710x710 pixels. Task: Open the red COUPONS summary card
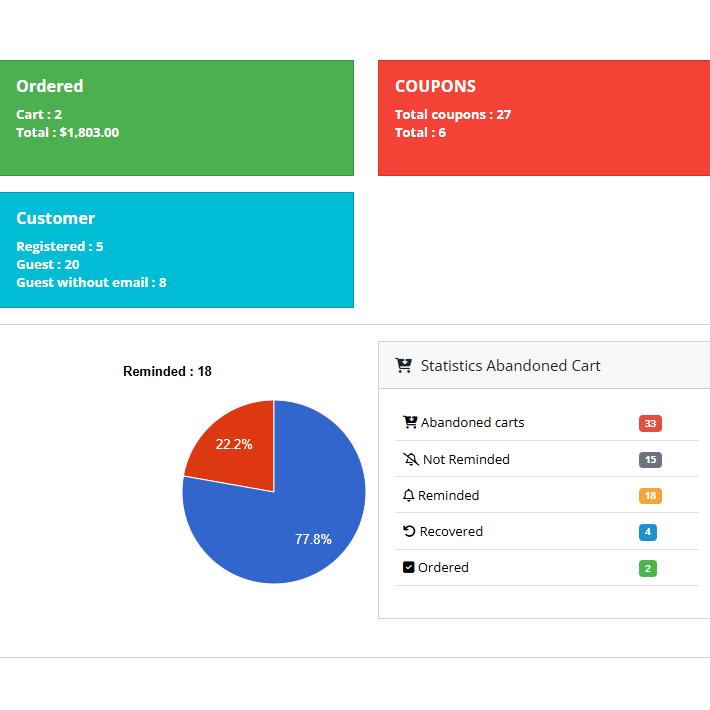[543, 117]
